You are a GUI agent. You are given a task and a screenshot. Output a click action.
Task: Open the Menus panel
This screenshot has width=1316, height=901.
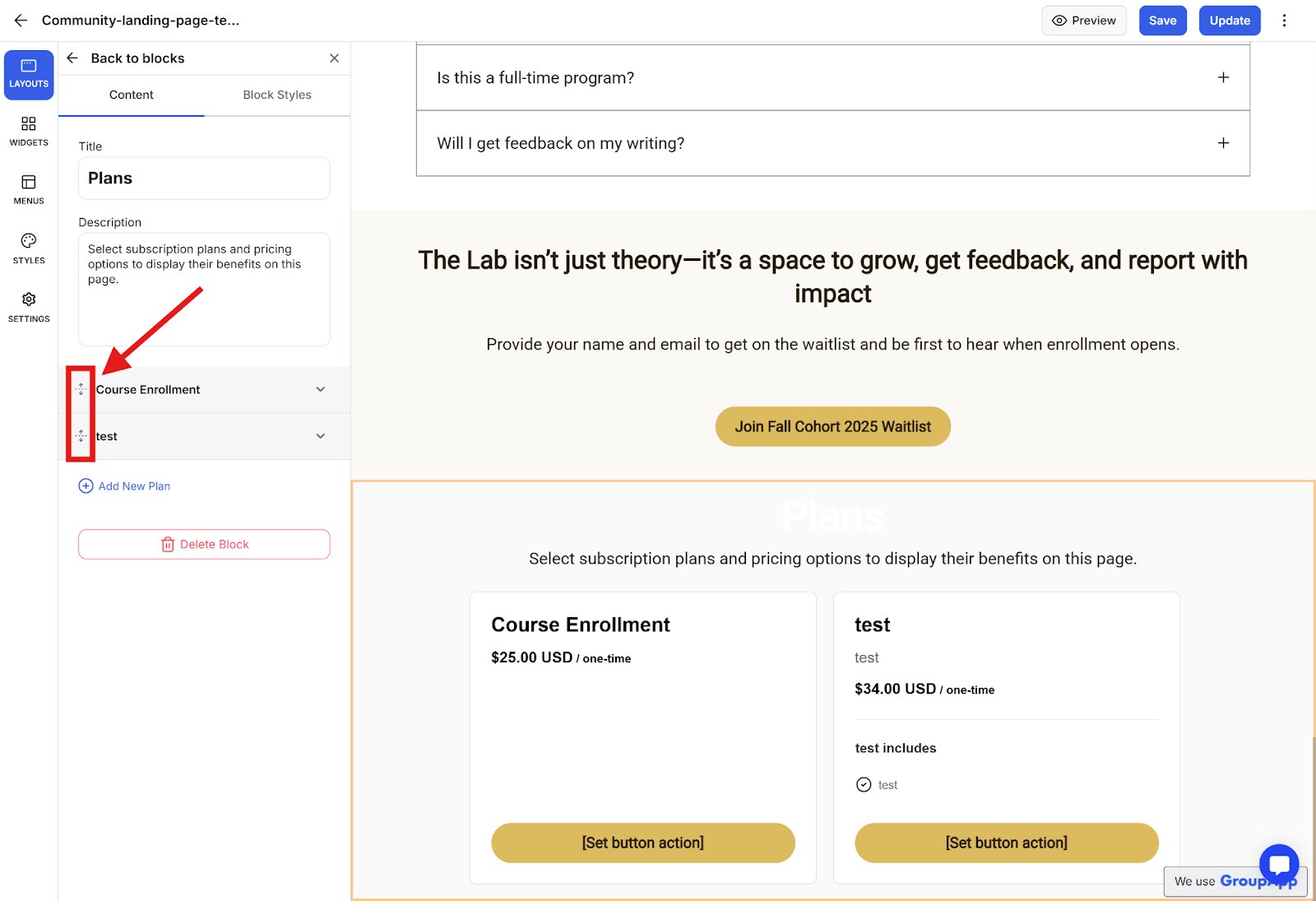tap(29, 189)
